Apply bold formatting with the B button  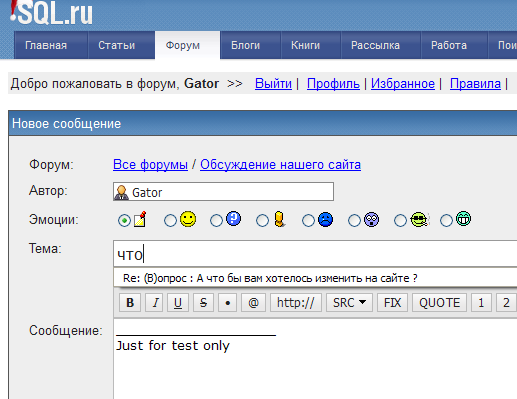coord(130,303)
